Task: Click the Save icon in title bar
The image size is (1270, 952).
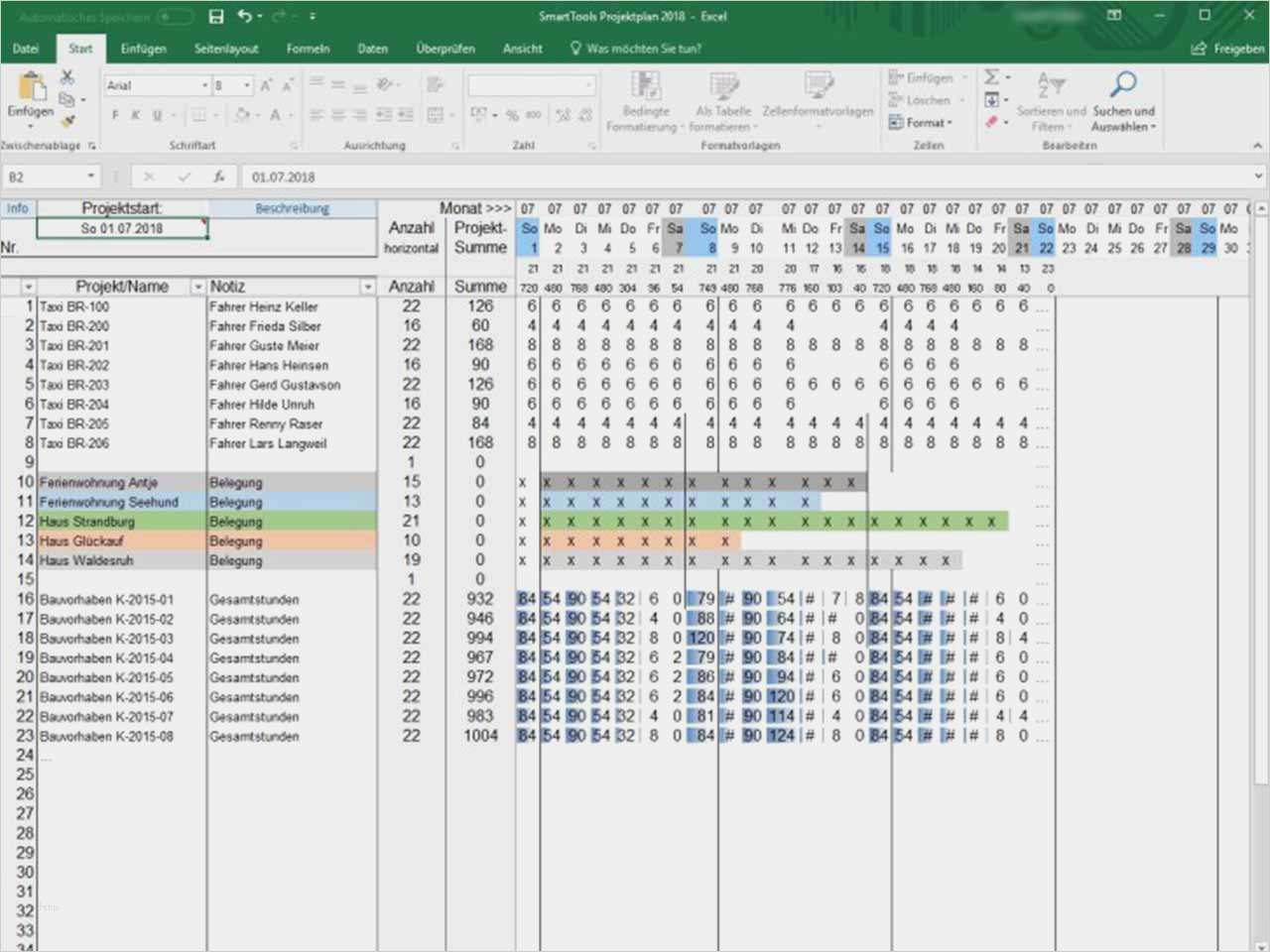Action: 216,17
